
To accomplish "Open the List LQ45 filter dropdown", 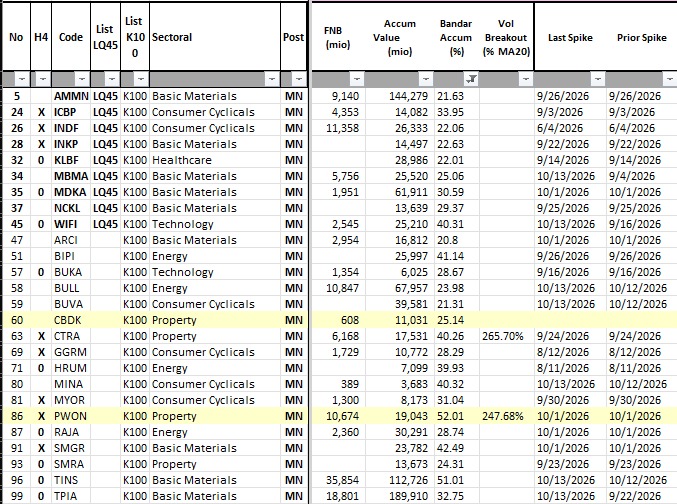I will click(111, 79).
